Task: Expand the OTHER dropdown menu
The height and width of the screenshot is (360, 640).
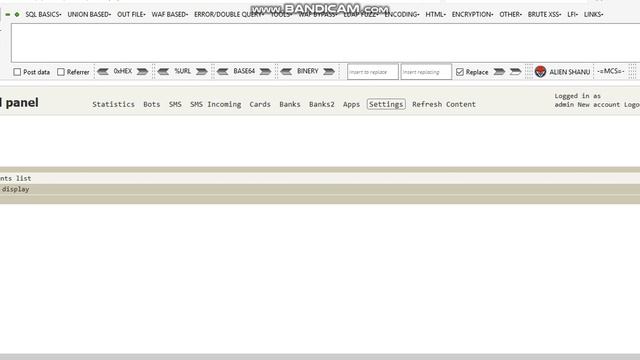Action: click(x=511, y=14)
